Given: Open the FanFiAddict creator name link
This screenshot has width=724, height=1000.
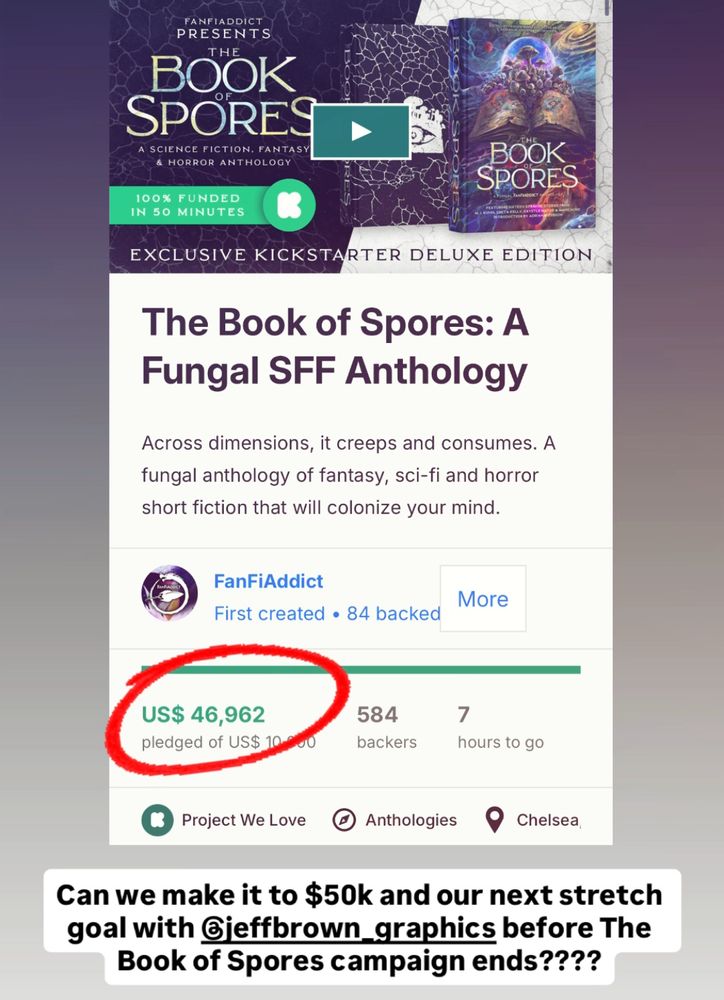Looking at the screenshot, I should pos(269,581).
